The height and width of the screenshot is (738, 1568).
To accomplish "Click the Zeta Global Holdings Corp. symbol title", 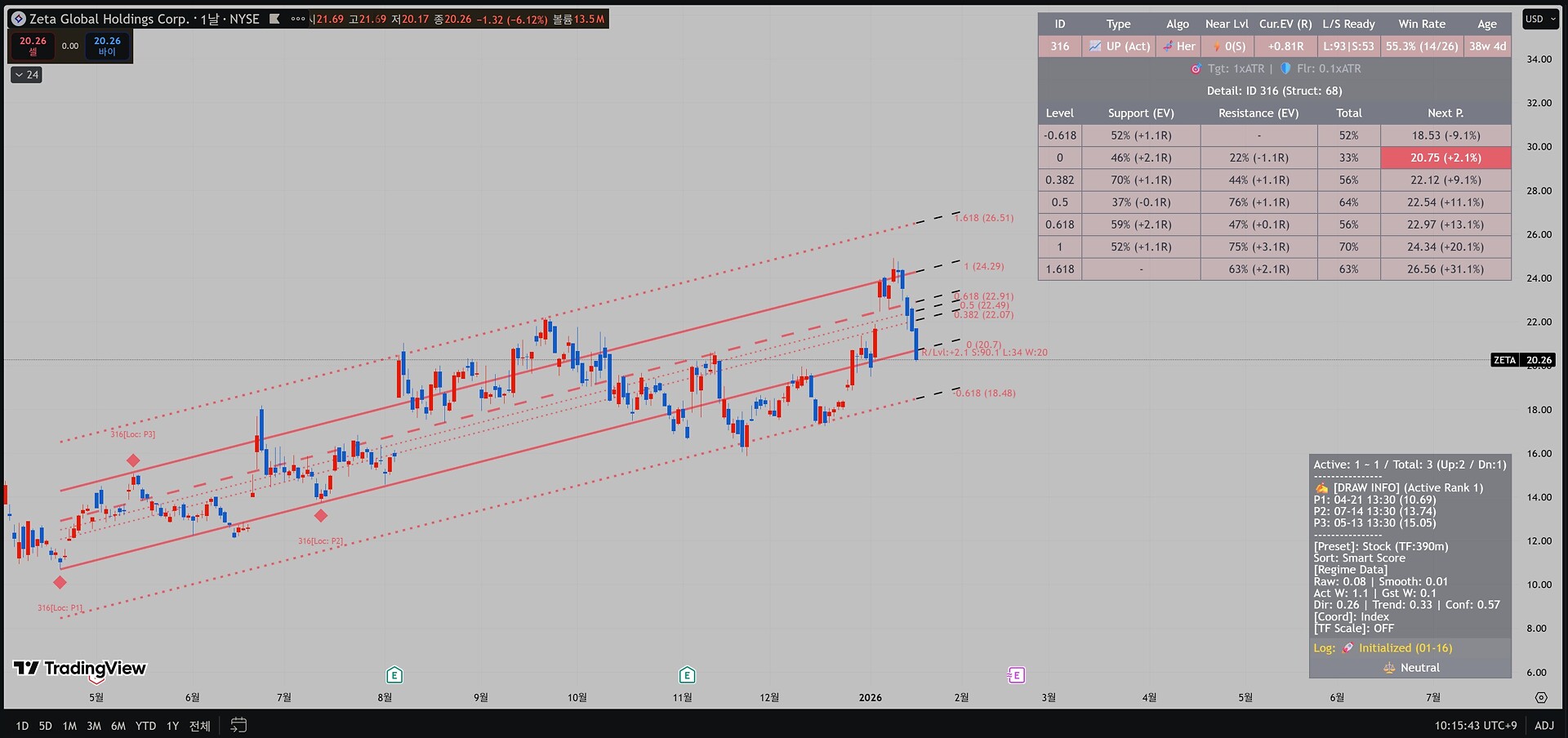I will [109, 19].
